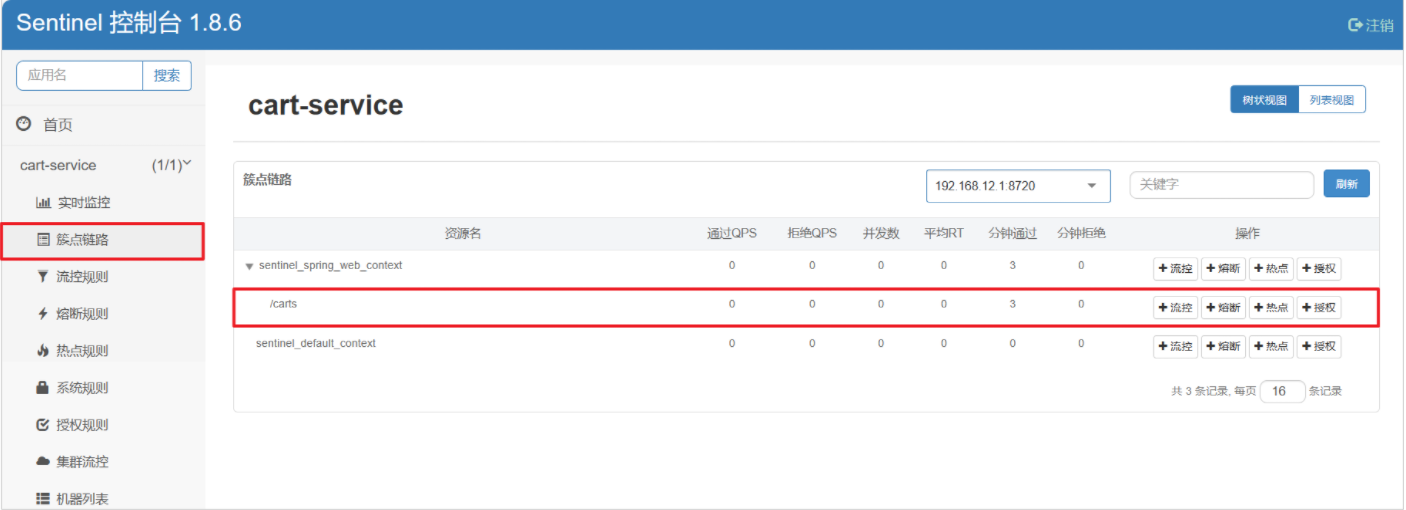The height and width of the screenshot is (510, 1406).
Task: Click the 搜索 search button
Action: point(167,75)
